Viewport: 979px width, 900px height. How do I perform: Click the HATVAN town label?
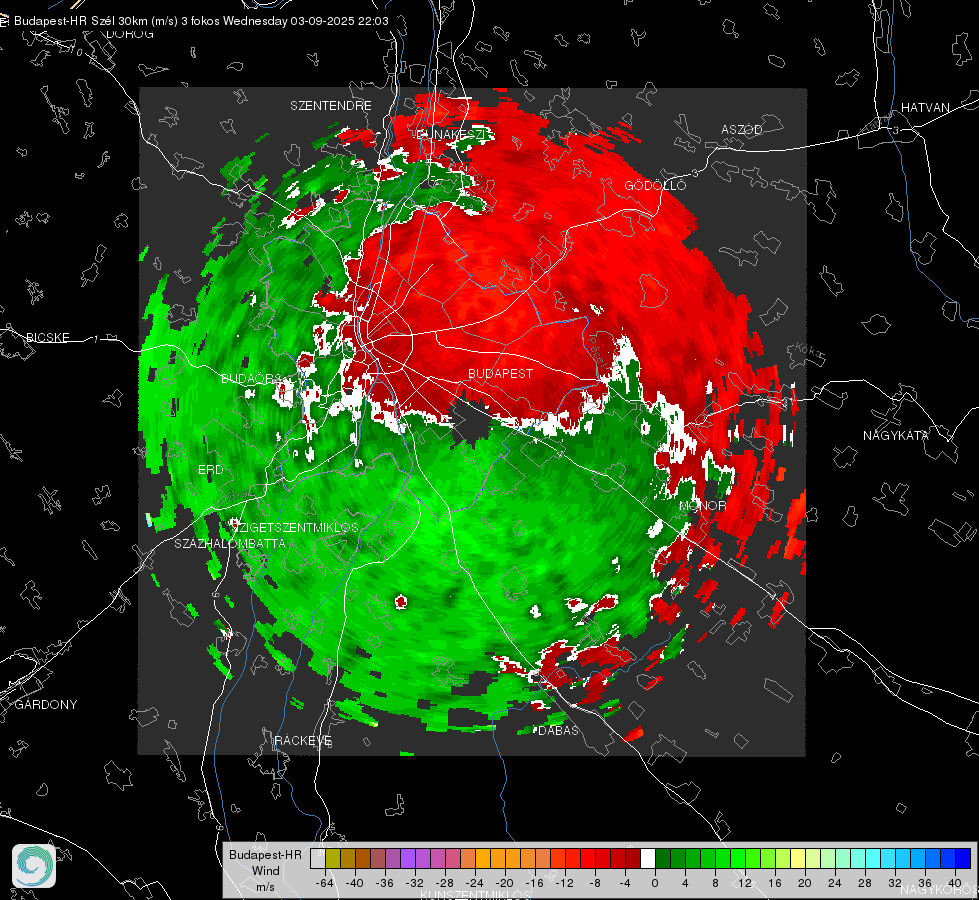click(925, 107)
